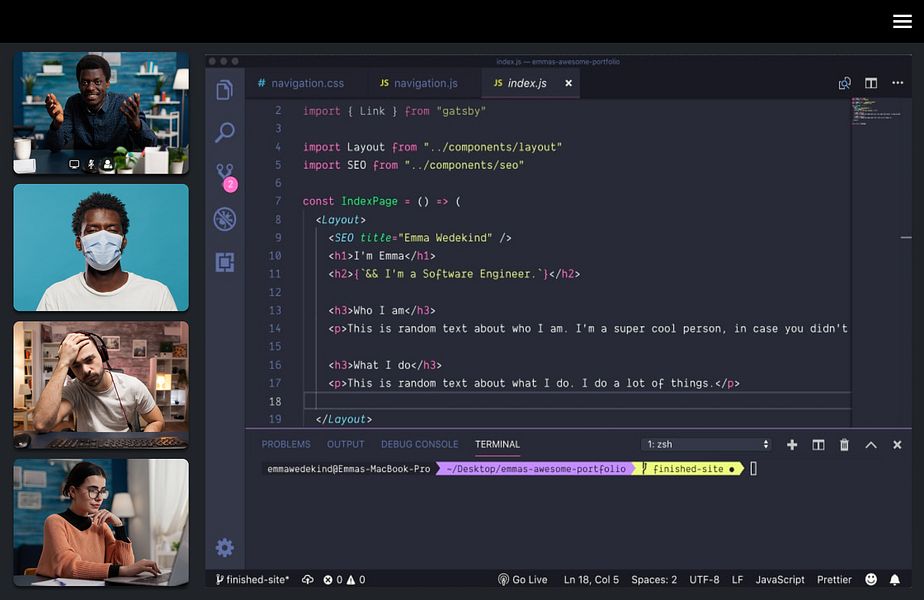The height and width of the screenshot is (600, 924).
Task: Open the editor more actions ellipsis menu
Action: (x=897, y=83)
